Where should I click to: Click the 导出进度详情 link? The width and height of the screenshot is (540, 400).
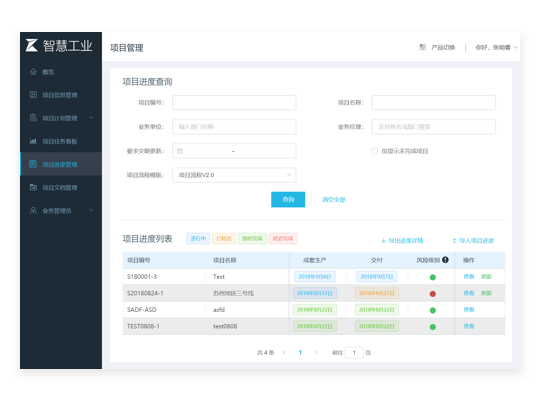tap(406, 240)
